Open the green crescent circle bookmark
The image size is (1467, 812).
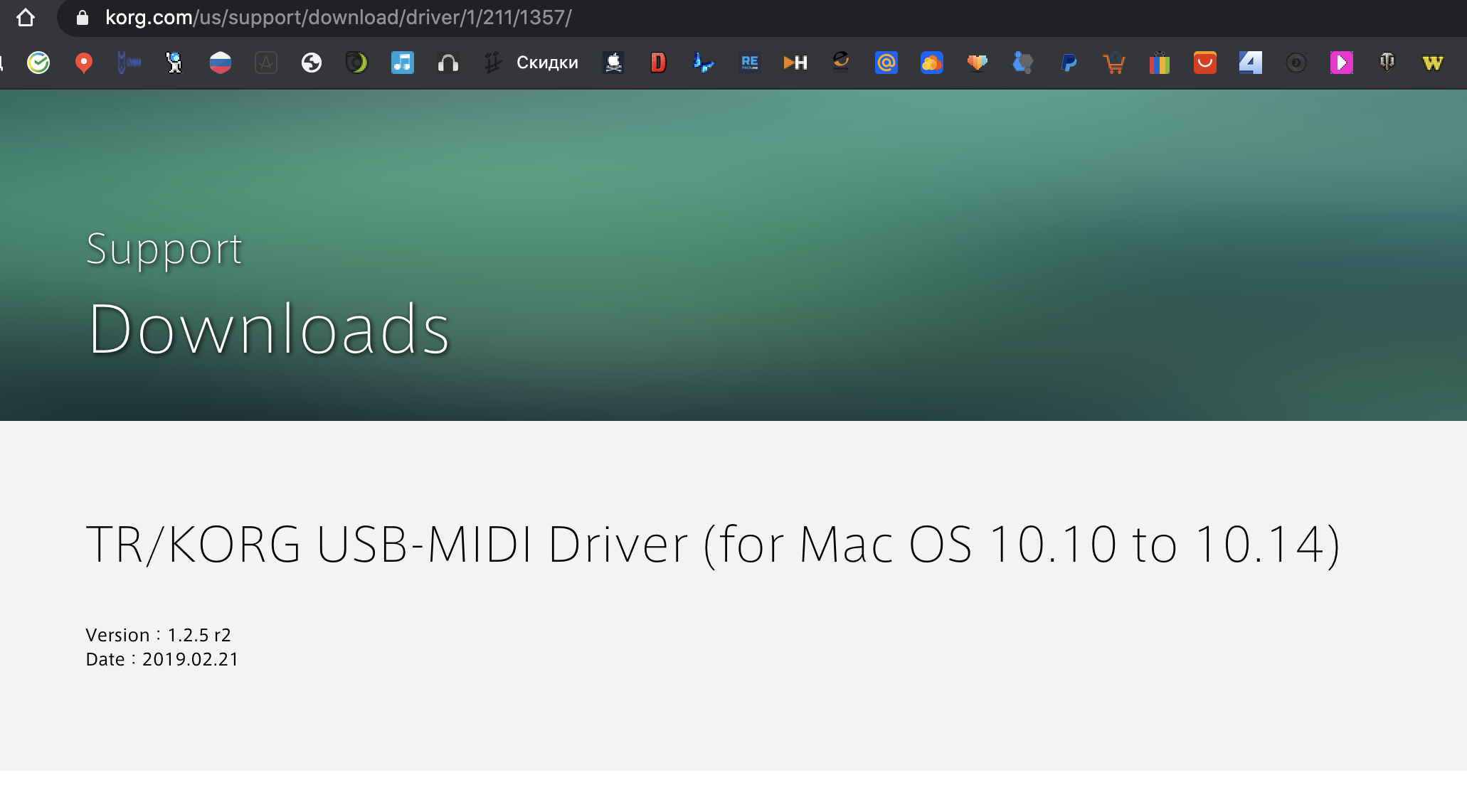coord(356,63)
